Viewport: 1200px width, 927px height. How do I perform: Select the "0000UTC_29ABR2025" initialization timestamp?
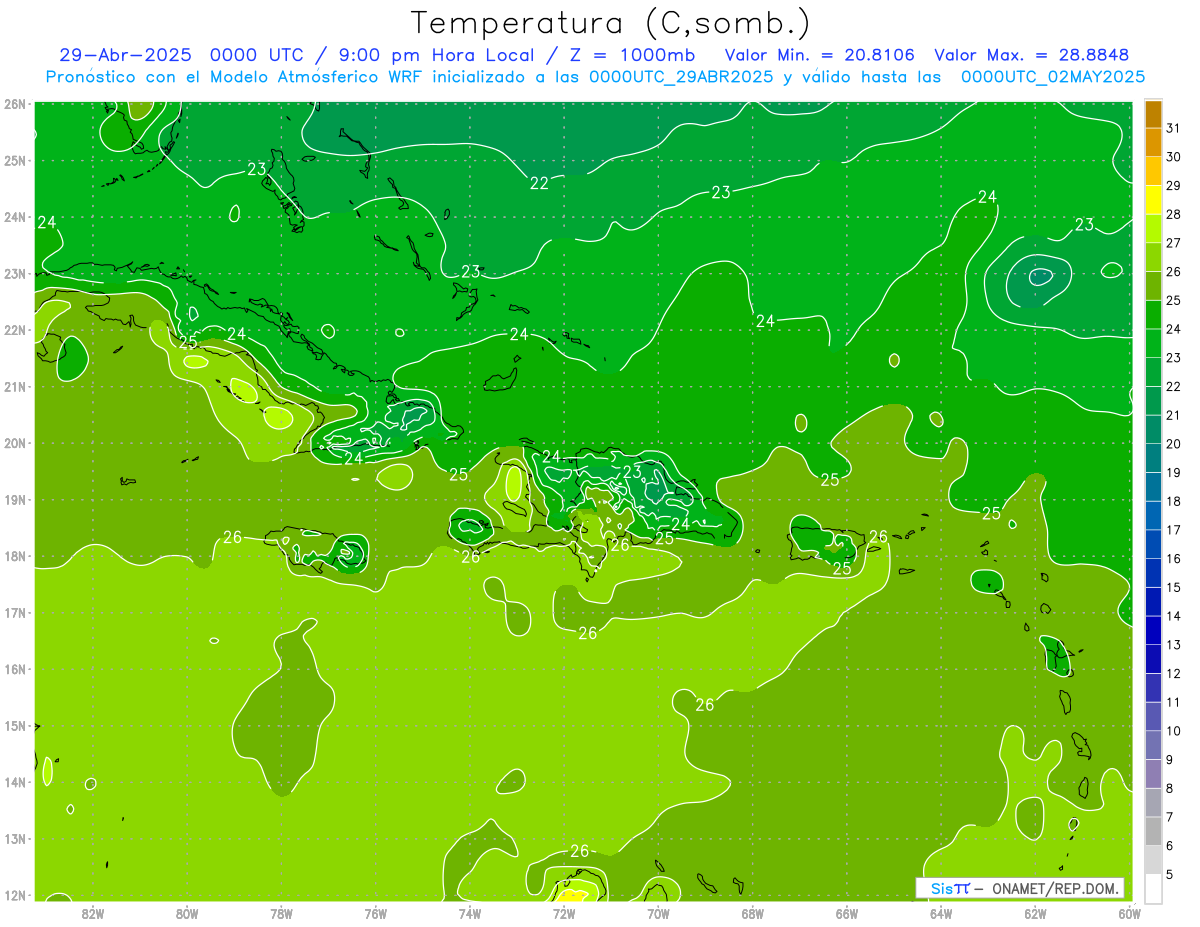680,77
